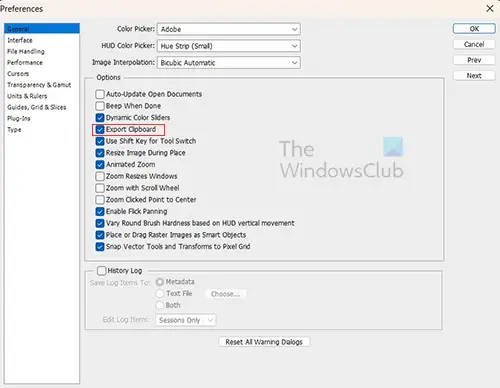Disable Snap Vector Tools to Pixel Grid

tap(100, 246)
